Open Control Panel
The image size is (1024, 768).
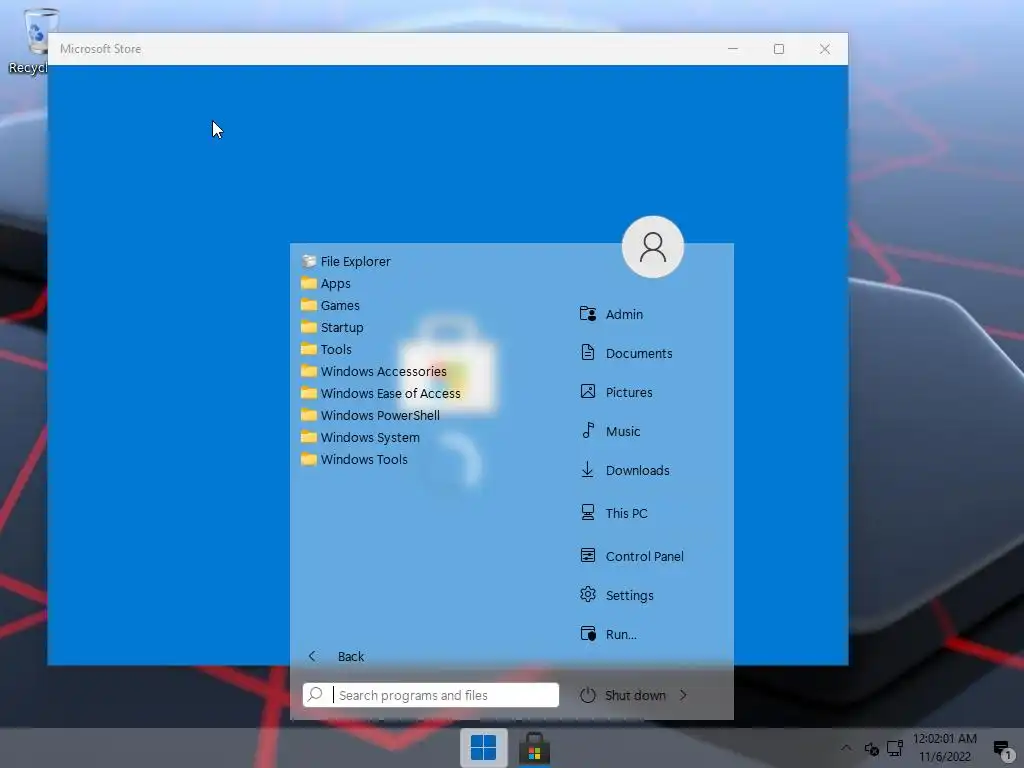point(632,556)
